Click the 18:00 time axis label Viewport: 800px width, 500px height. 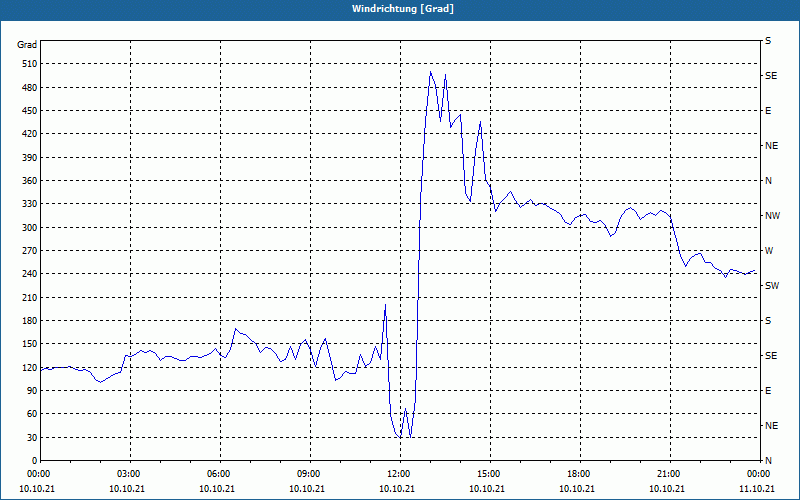[x=581, y=474]
